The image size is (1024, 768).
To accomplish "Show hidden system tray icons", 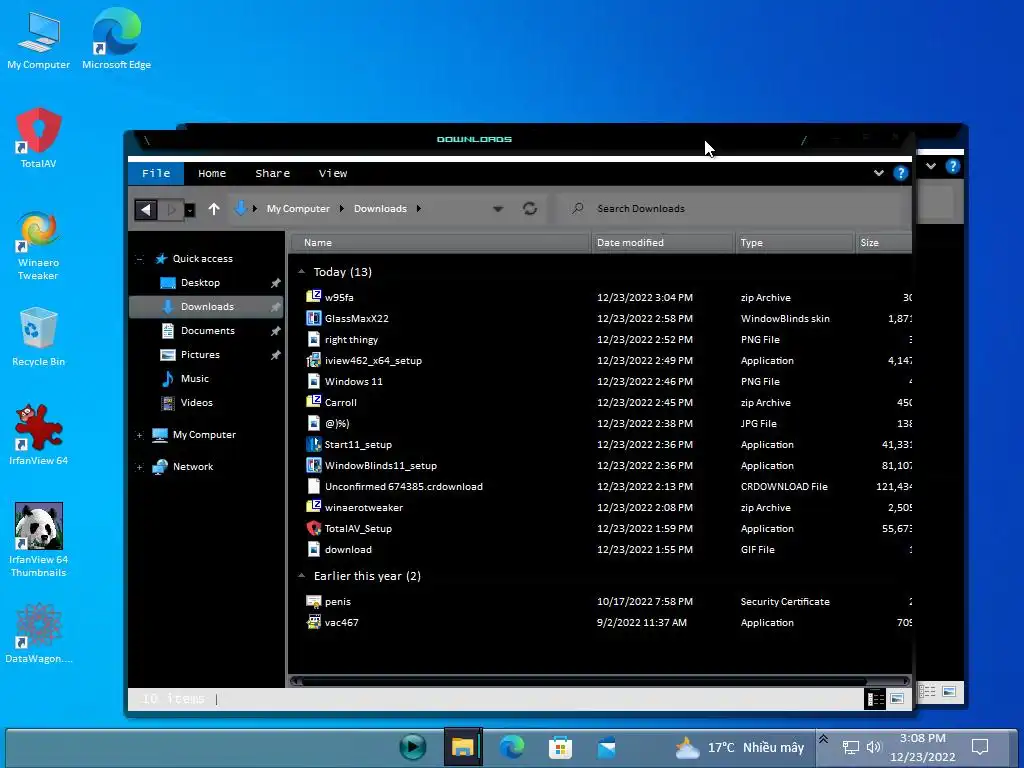I will tap(824, 739).
